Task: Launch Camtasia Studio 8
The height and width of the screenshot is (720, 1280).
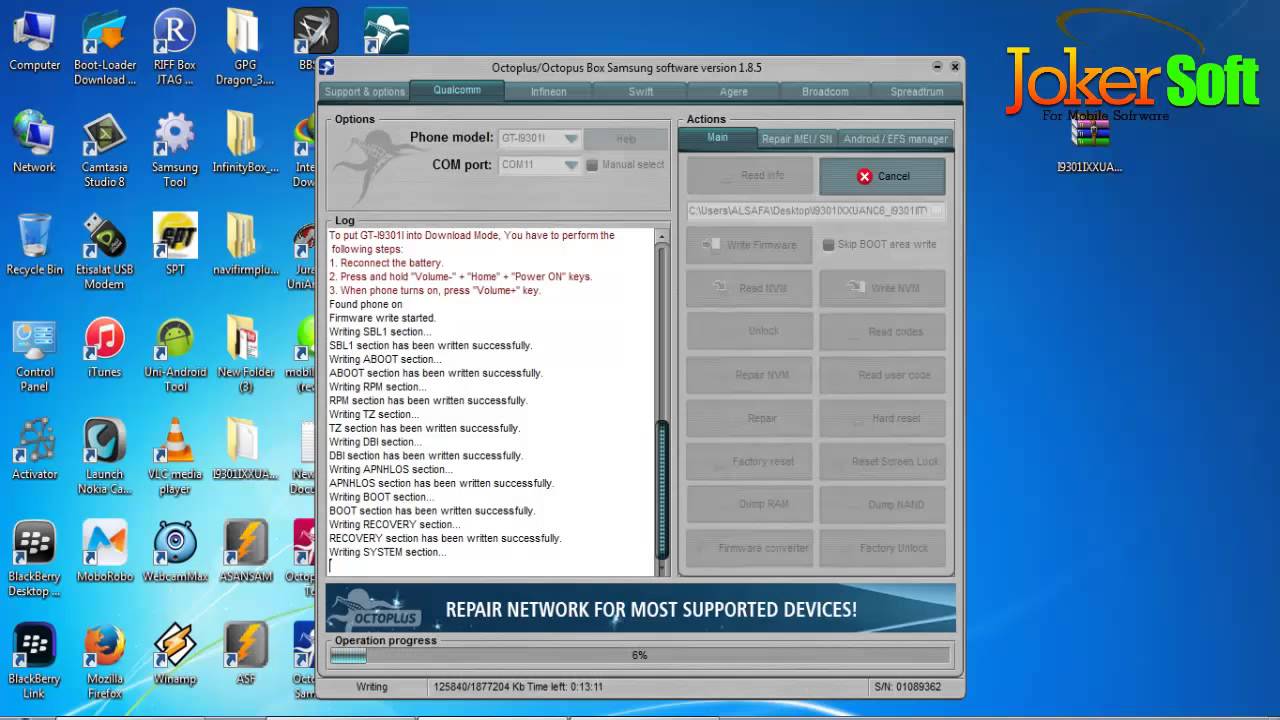Action: pos(105,150)
